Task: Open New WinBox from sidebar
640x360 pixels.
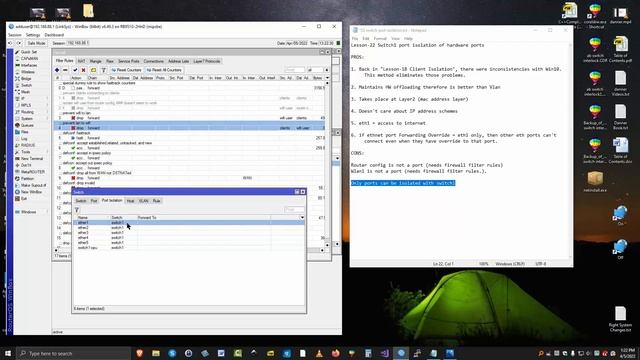Action: (31, 192)
